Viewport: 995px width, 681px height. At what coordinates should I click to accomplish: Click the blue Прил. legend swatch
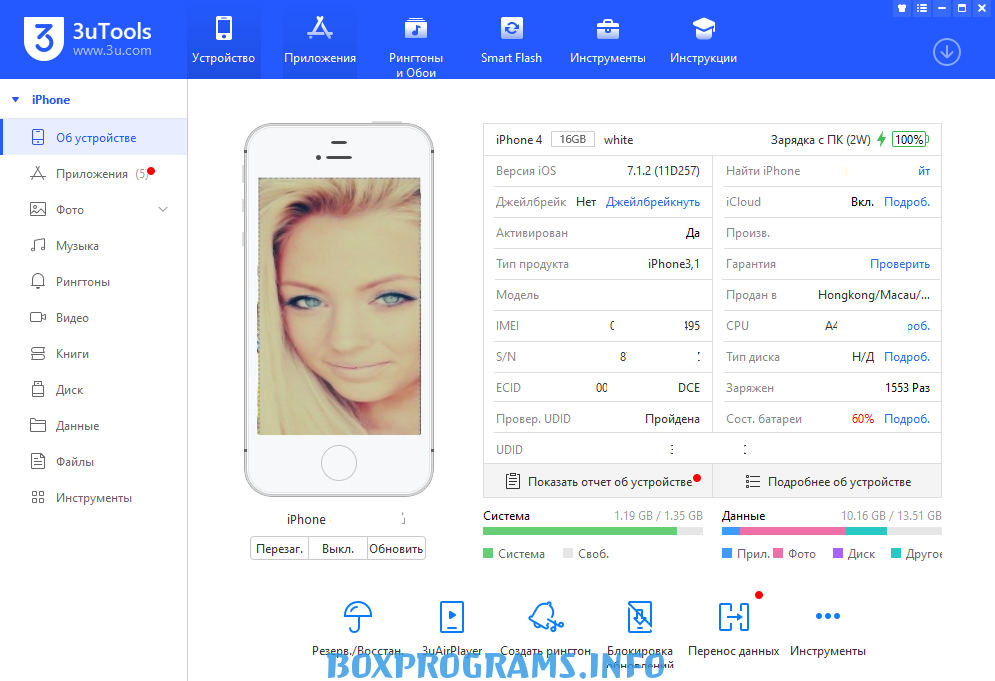tap(727, 553)
